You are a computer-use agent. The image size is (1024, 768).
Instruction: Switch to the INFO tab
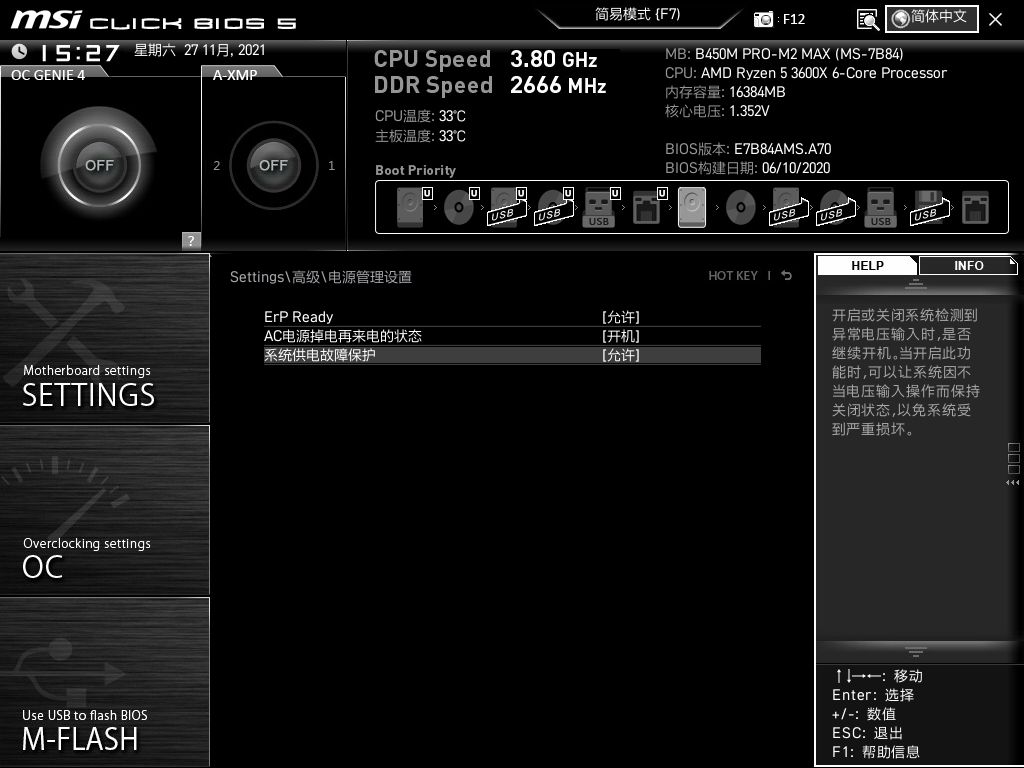[x=968, y=265]
